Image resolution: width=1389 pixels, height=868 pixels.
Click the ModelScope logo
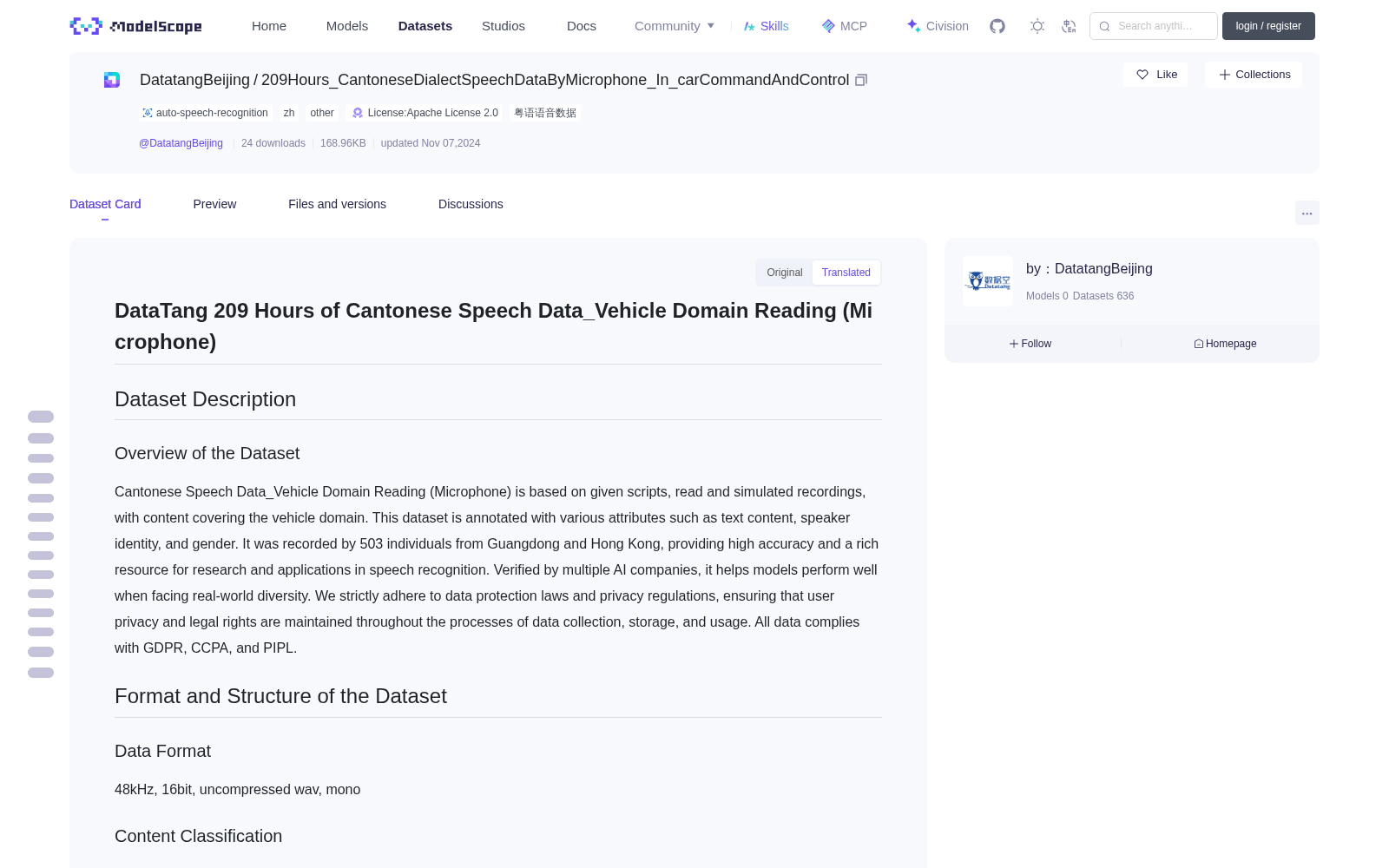coord(136,26)
